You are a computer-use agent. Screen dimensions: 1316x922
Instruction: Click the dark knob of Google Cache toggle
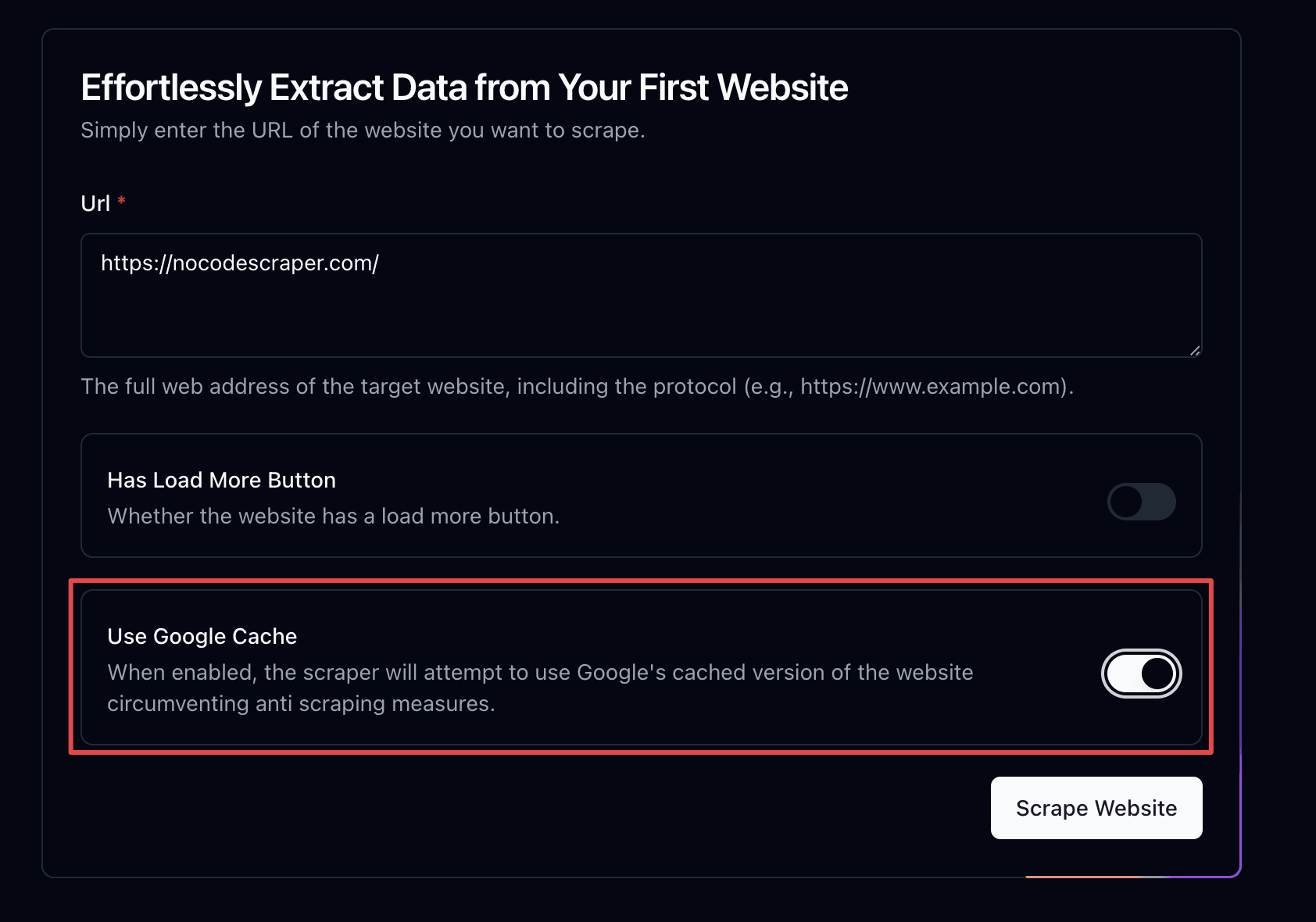click(x=1157, y=674)
